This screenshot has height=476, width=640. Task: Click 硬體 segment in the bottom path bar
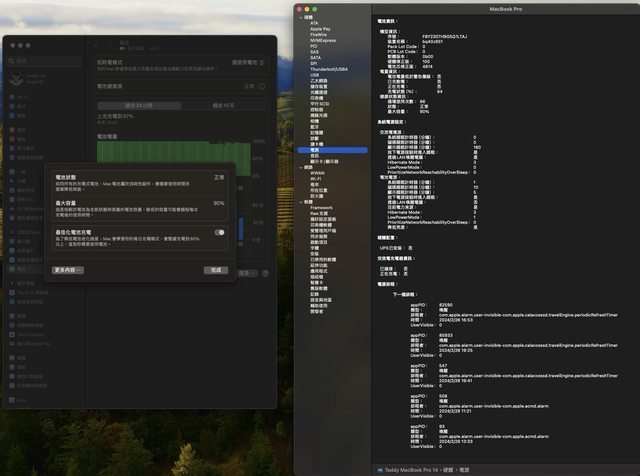click(x=448, y=470)
